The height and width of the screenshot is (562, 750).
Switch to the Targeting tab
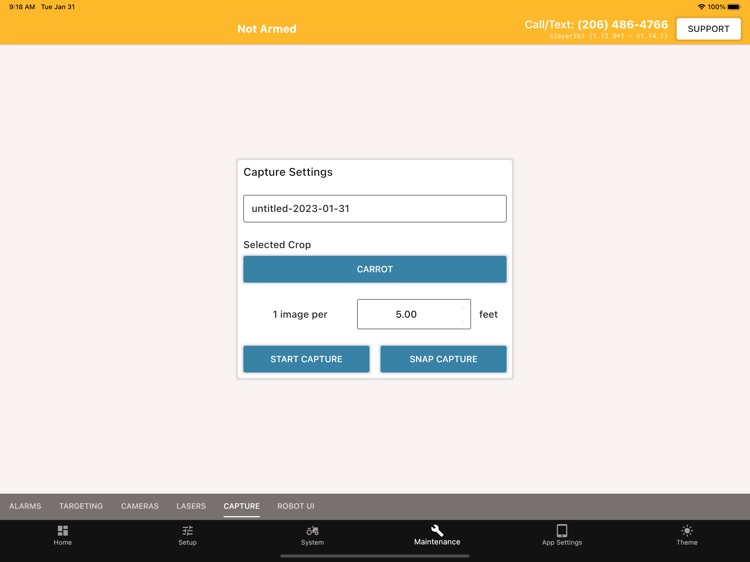pyautogui.click(x=81, y=506)
